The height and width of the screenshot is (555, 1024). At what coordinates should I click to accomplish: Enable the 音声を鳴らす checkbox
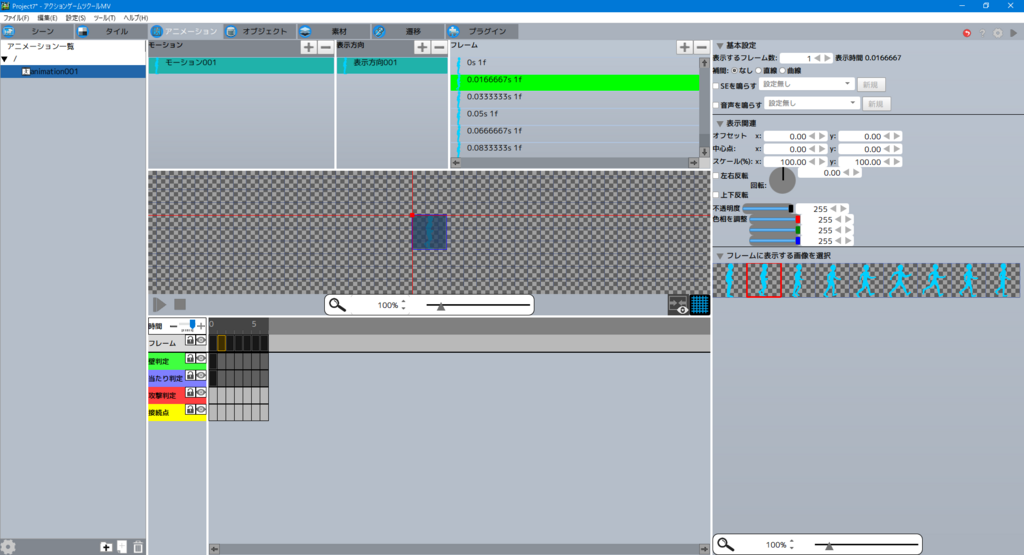pyautogui.click(x=716, y=104)
